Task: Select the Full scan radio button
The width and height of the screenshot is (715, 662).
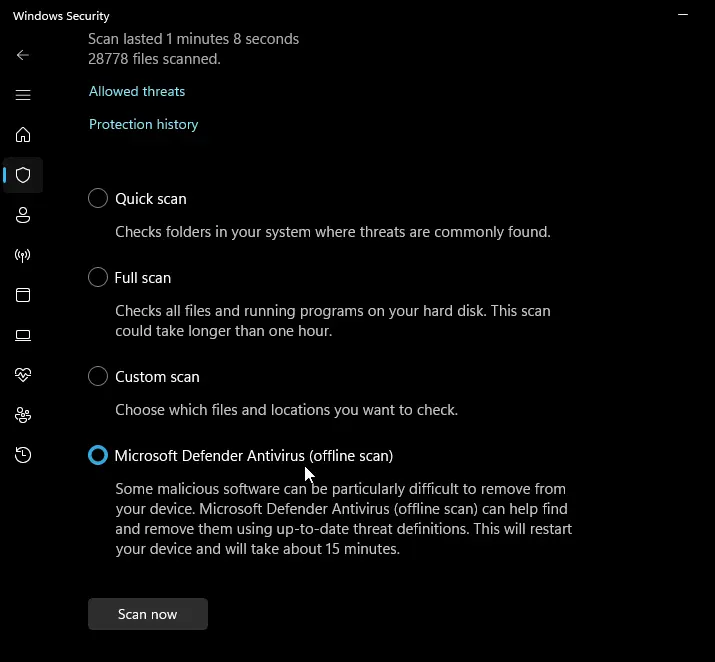Action: pyautogui.click(x=98, y=277)
